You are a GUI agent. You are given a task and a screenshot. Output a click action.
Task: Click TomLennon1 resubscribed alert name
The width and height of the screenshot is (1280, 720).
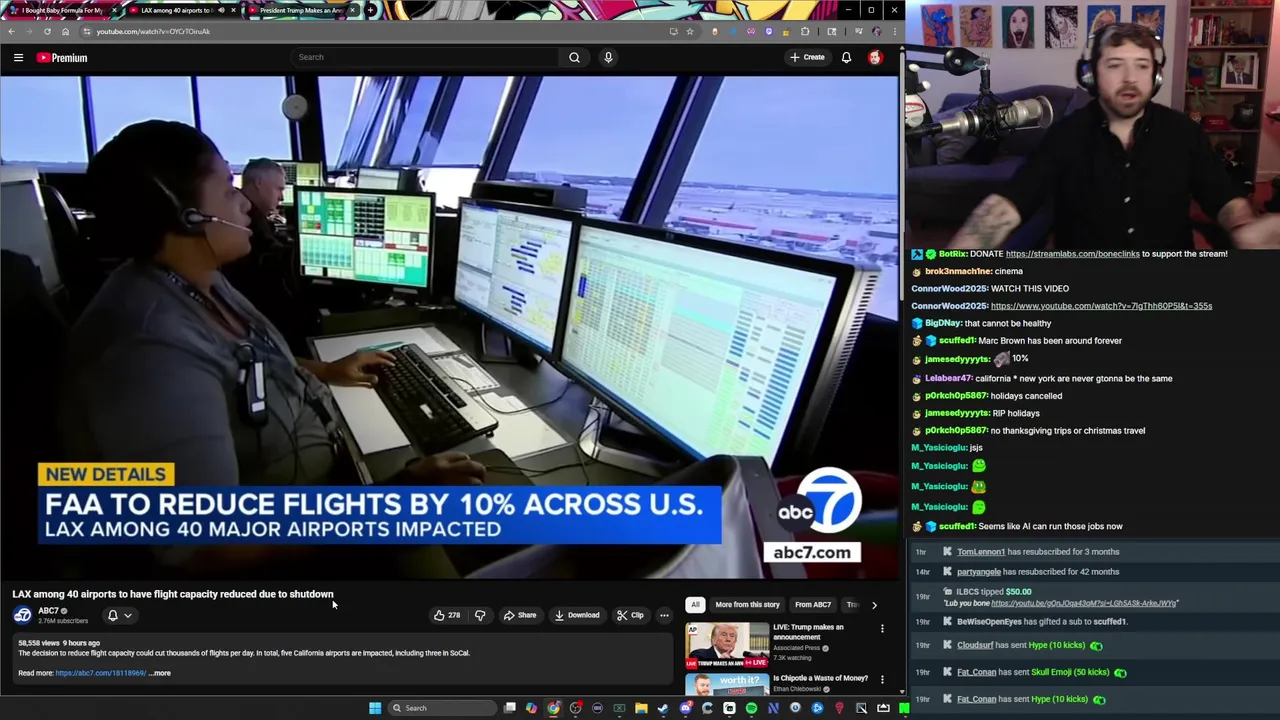[980, 552]
